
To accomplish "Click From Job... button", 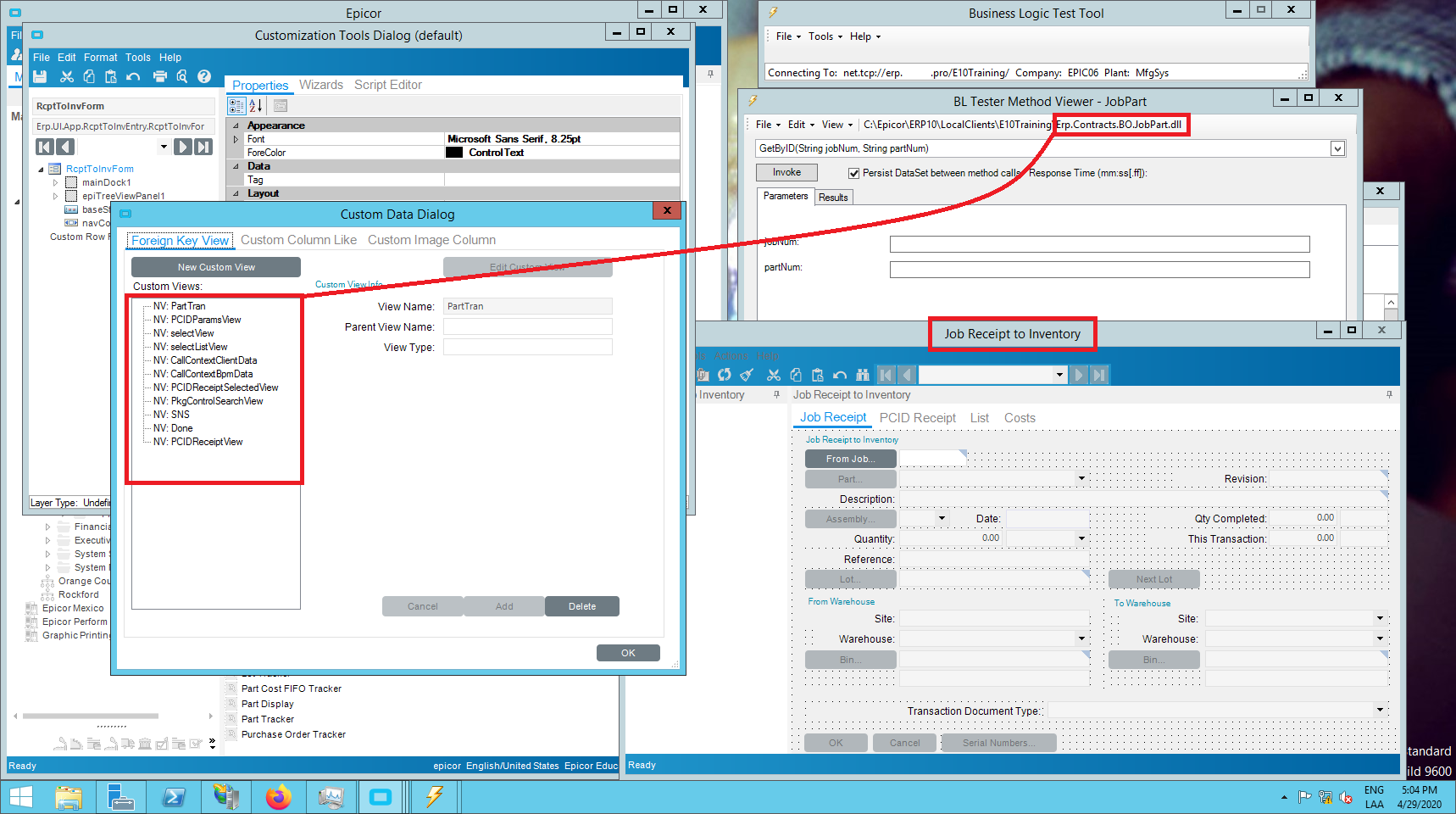I will point(851,459).
